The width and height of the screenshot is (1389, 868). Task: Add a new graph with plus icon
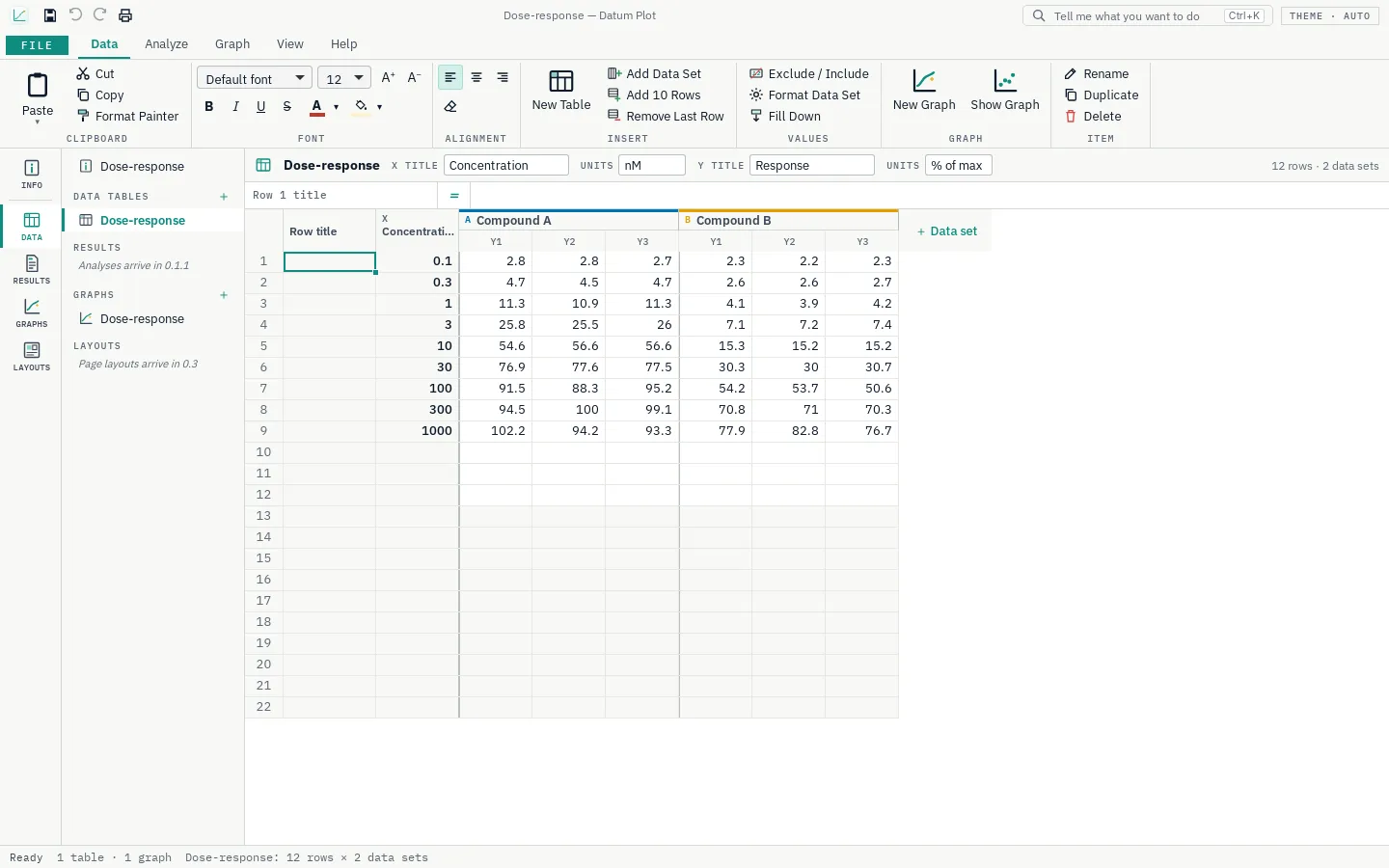(x=224, y=295)
